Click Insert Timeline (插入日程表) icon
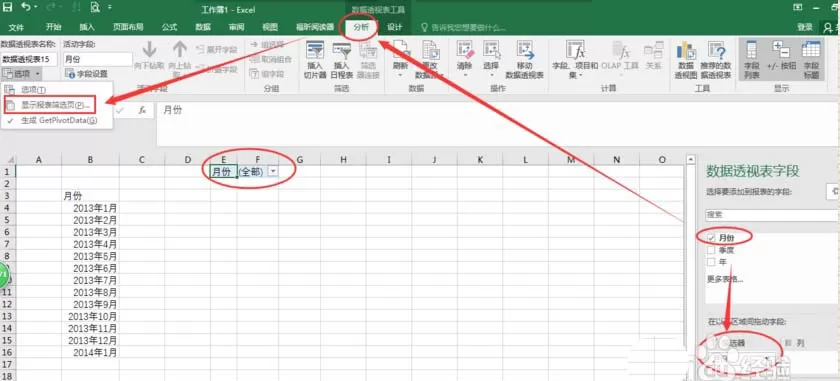The image size is (840, 381). click(x=341, y=51)
